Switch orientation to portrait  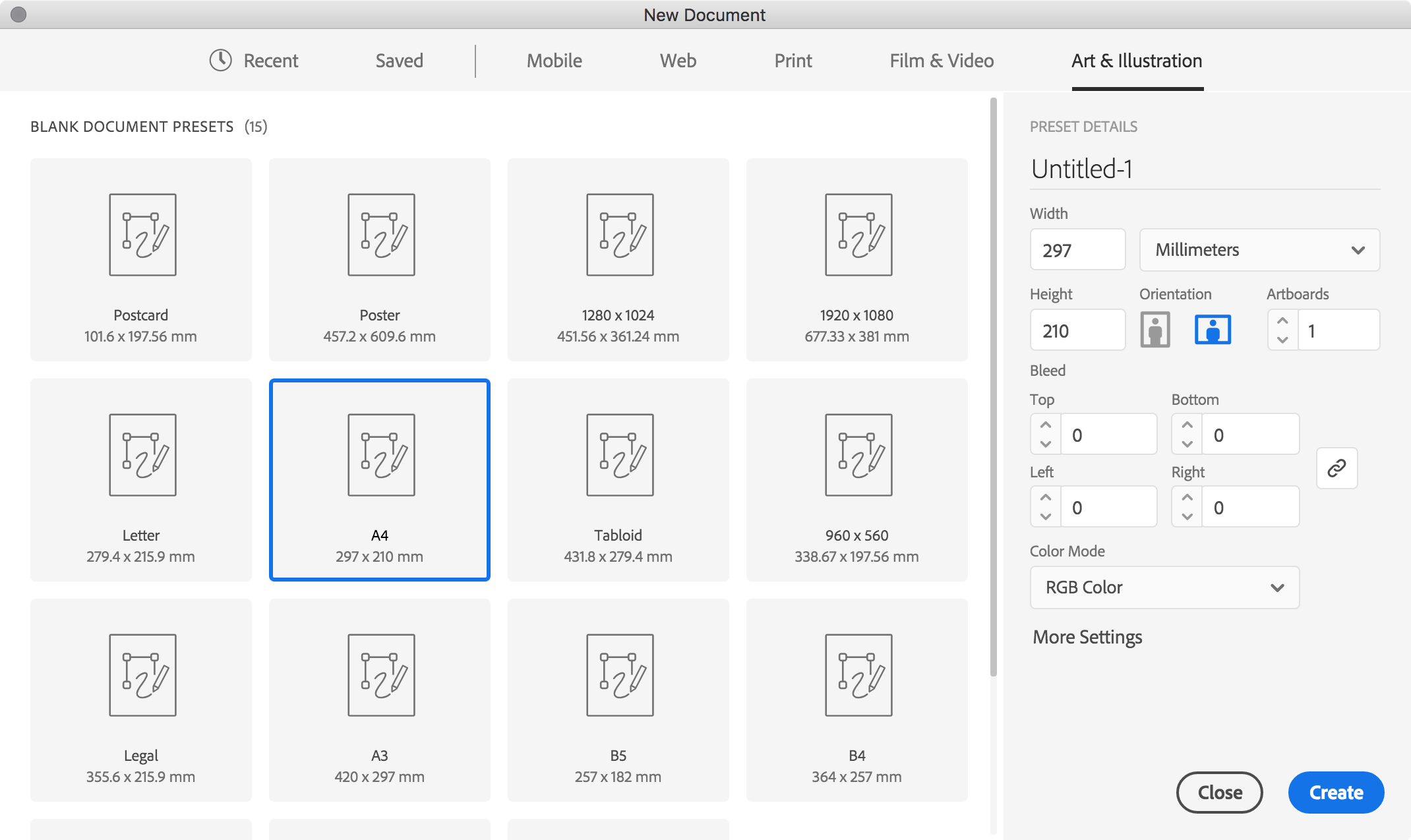click(1154, 330)
